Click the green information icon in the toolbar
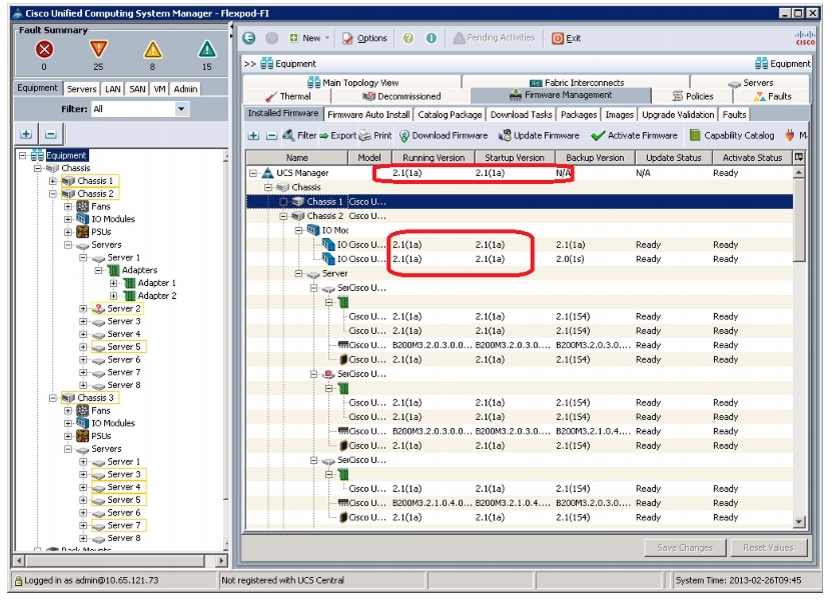832x604 pixels. click(x=431, y=38)
